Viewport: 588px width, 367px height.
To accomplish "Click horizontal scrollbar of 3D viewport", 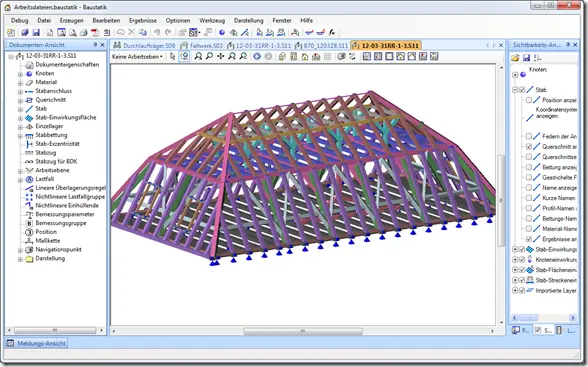I will point(303,331).
